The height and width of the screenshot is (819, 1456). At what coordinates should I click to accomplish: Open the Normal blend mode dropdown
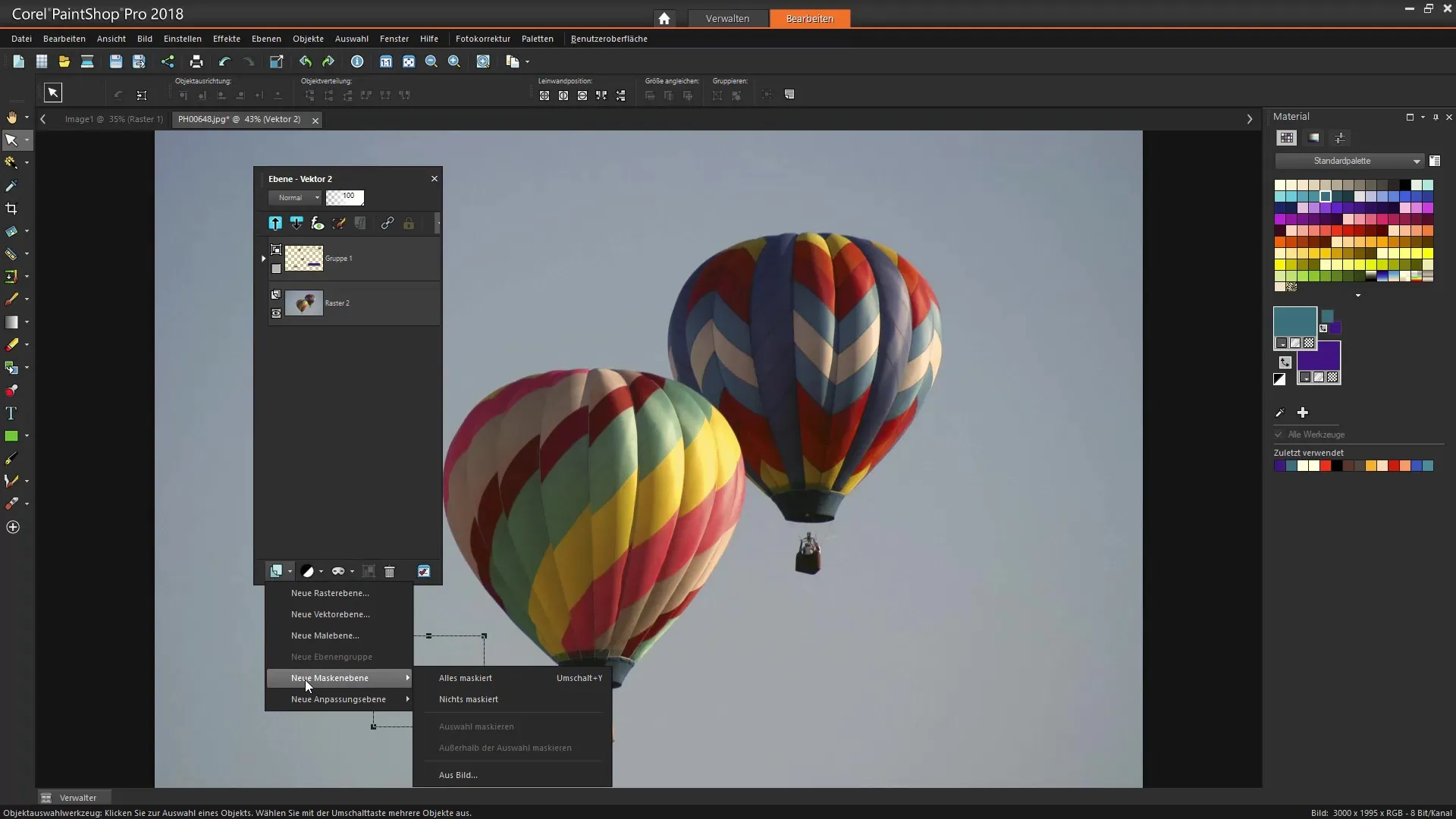pos(296,198)
